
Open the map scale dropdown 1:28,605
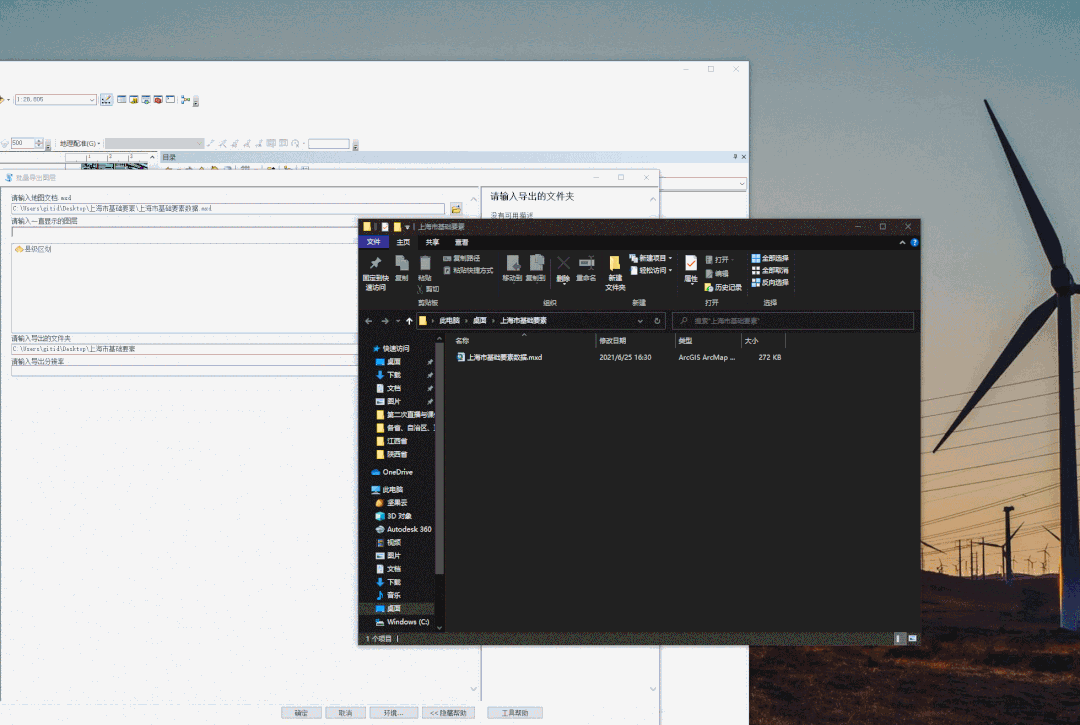(92, 100)
